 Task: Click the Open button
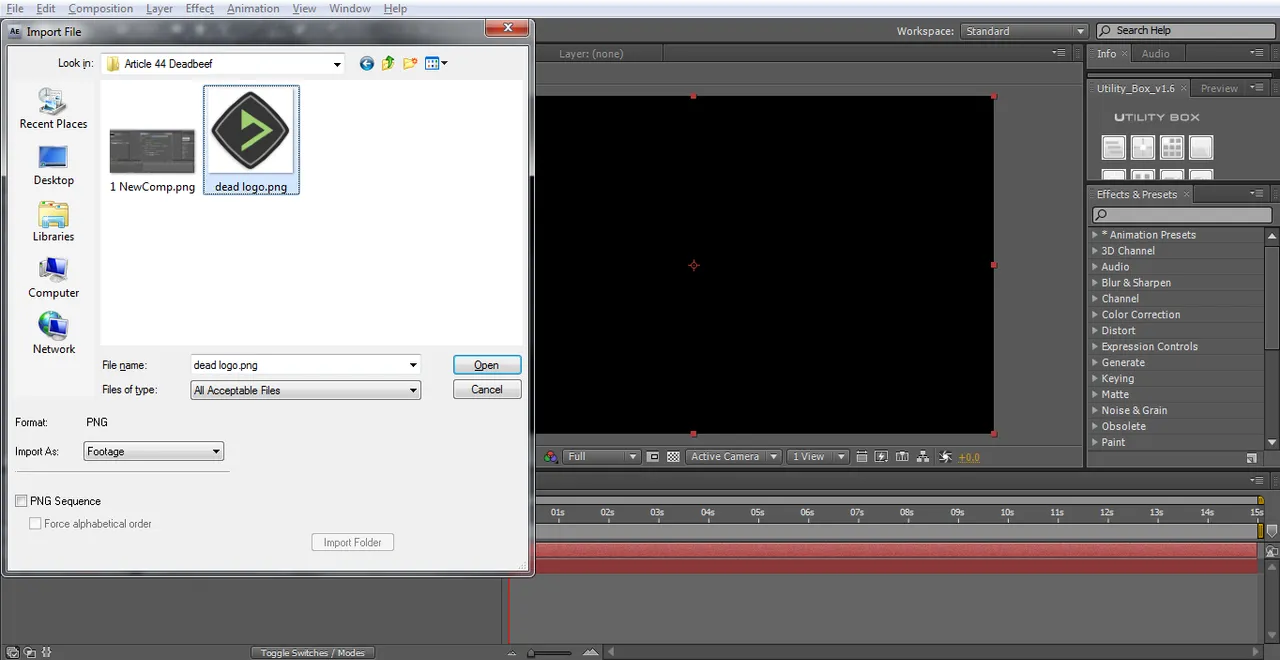click(x=487, y=365)
